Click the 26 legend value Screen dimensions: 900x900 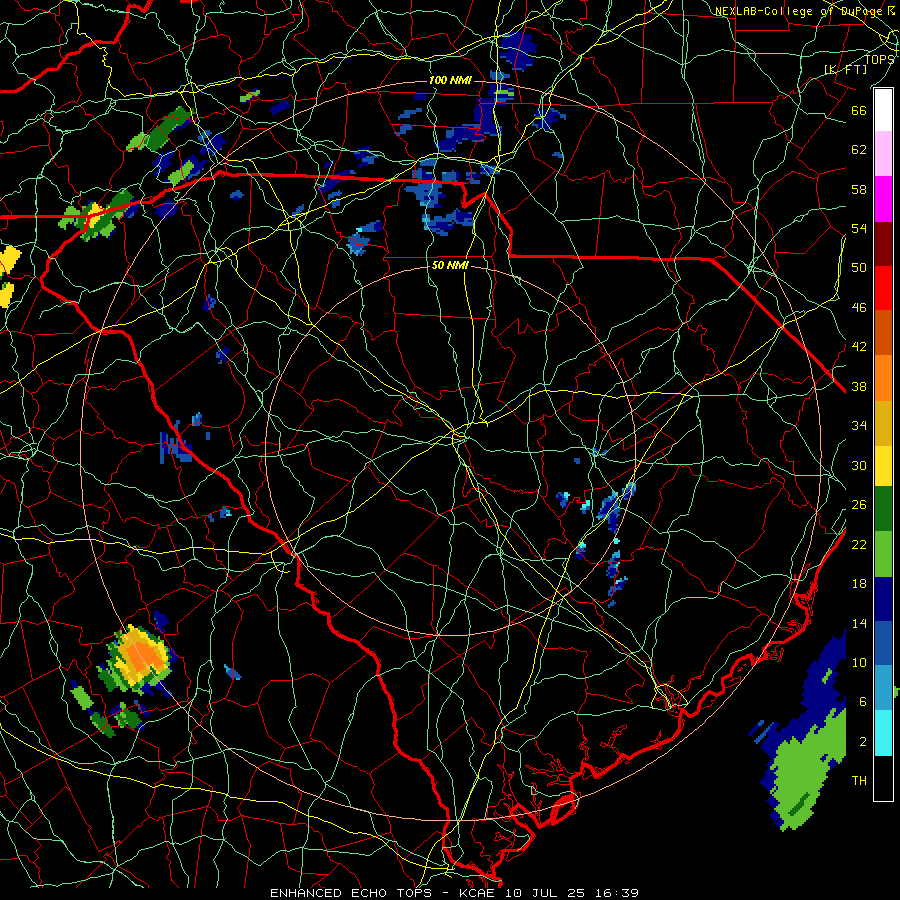(859, 505)
